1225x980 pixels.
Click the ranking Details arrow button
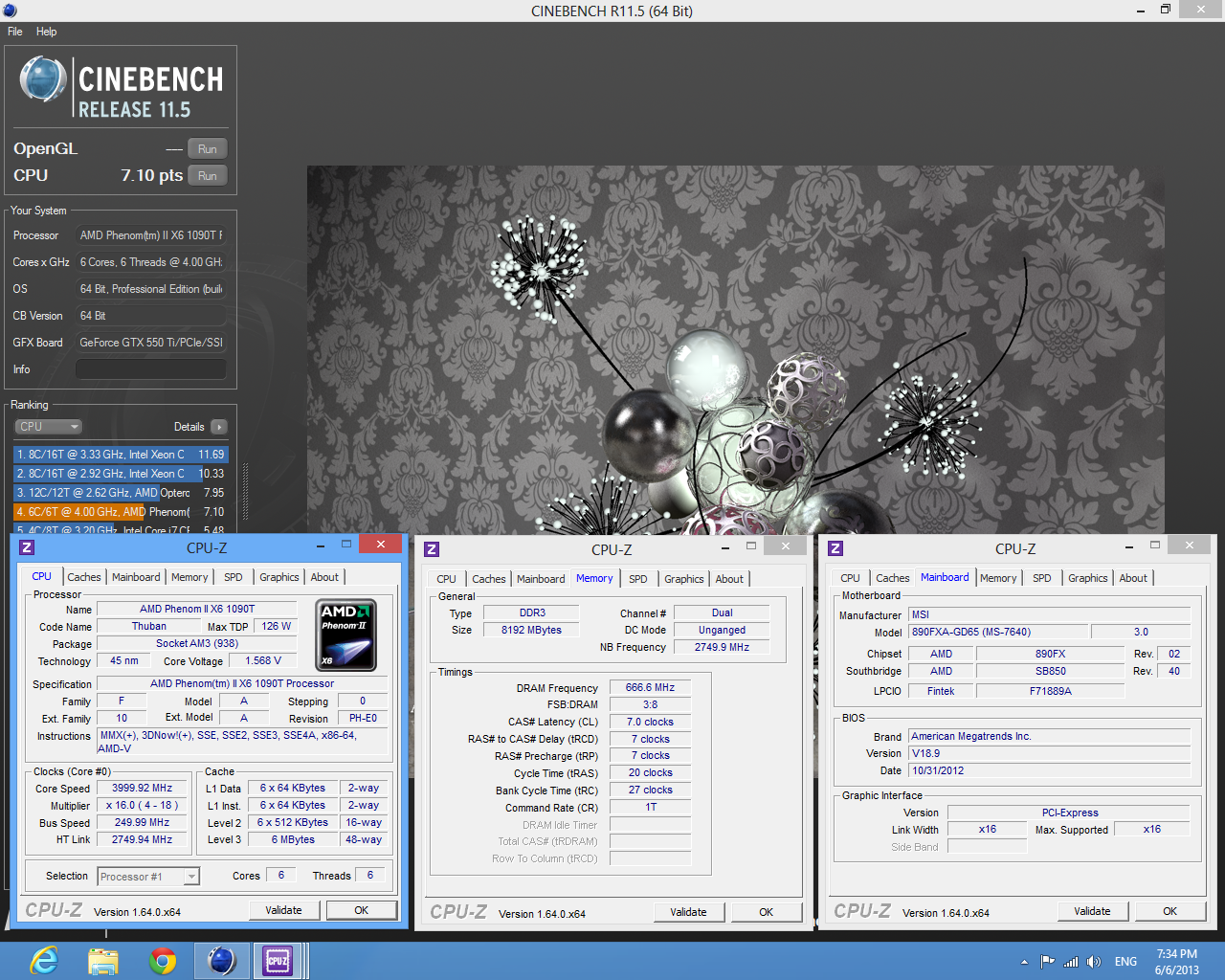[x=219, y=427]
